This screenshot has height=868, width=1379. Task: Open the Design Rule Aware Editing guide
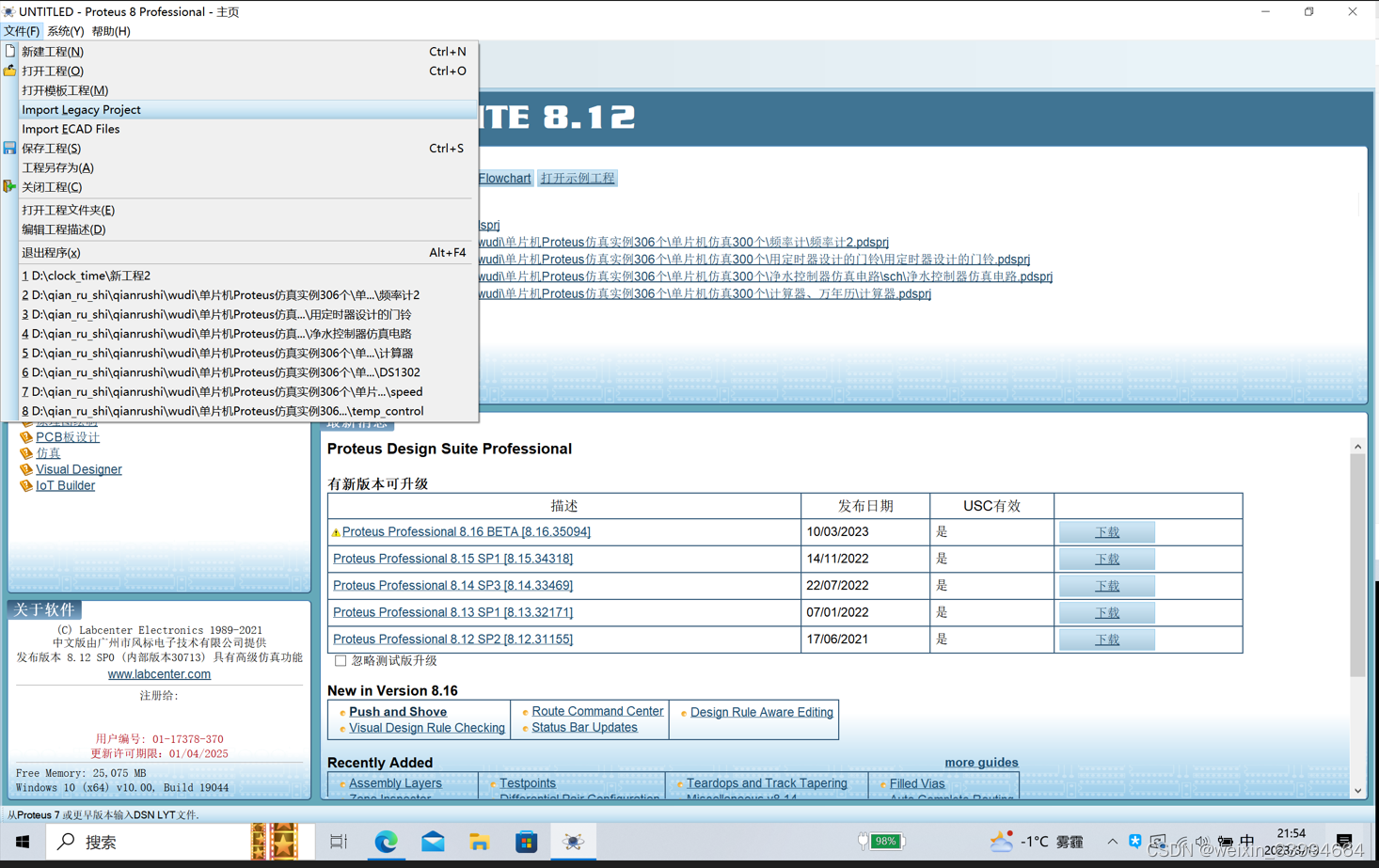[762, 712]
